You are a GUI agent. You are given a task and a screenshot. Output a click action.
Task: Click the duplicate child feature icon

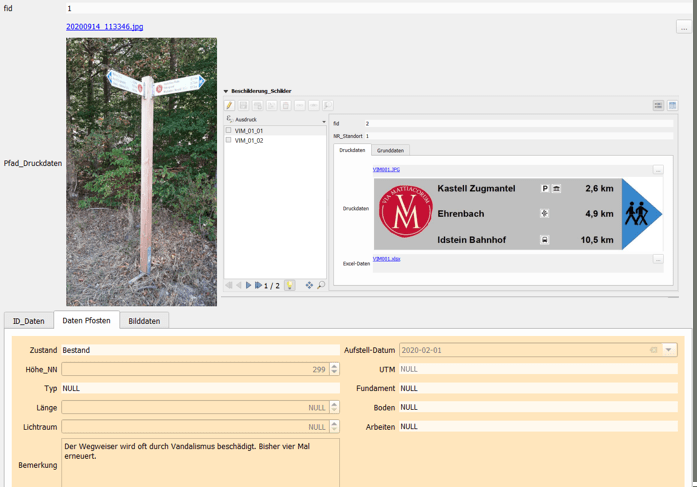[x=272, y=105]
